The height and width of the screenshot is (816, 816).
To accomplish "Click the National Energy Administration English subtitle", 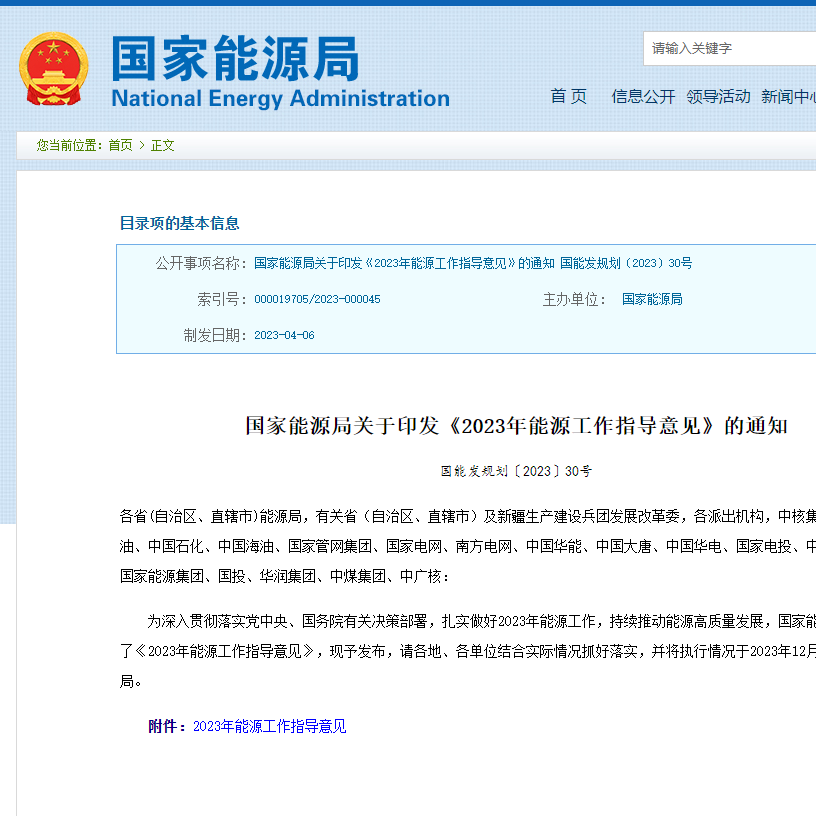I will pos(280,98).
